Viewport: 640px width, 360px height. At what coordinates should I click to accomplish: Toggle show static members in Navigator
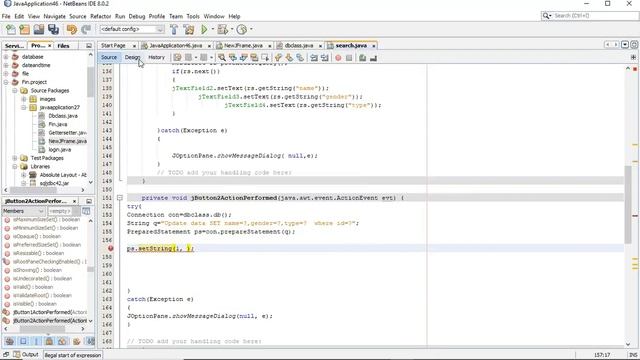tap(36, 341)
